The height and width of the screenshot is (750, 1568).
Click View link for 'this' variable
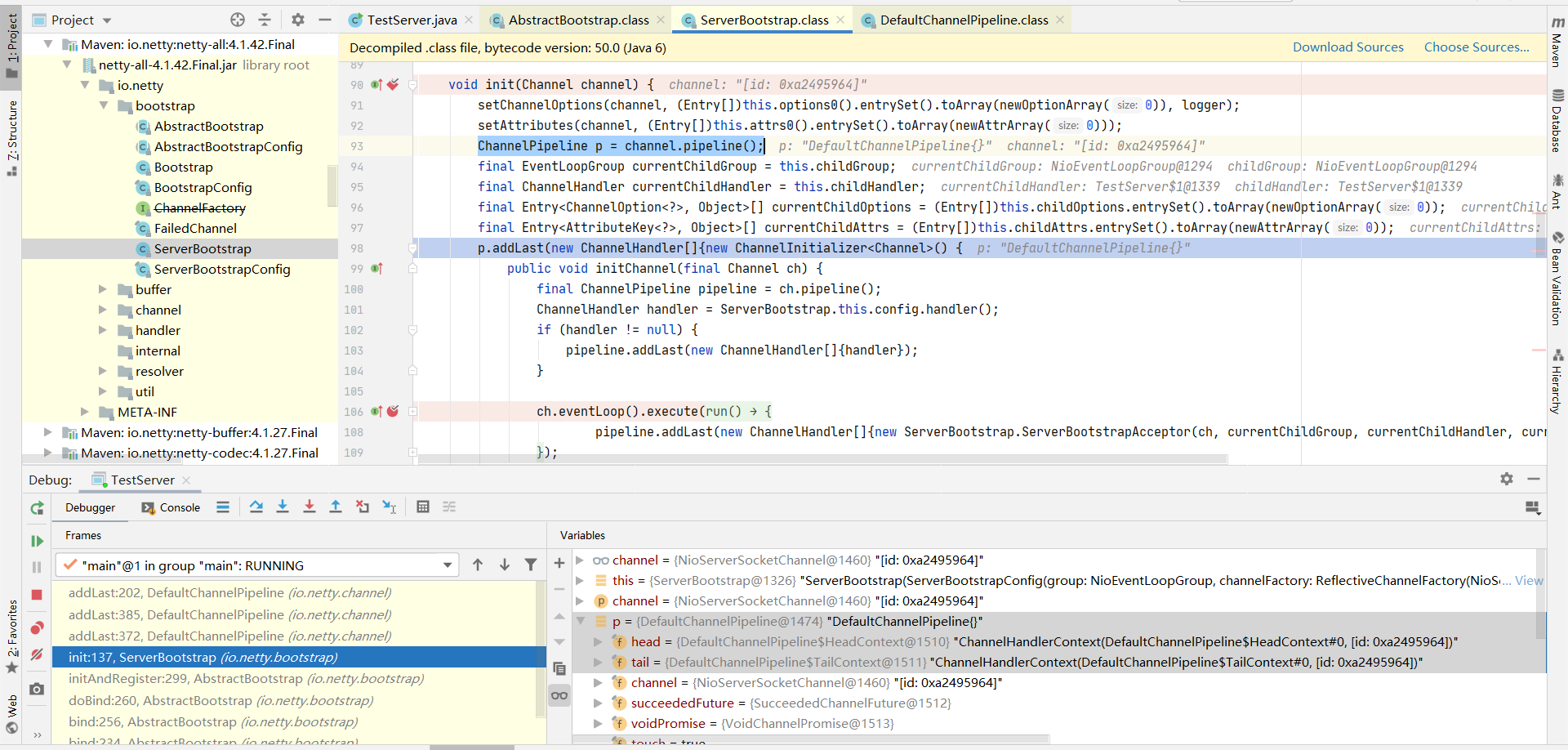[x=1529, y=581]
